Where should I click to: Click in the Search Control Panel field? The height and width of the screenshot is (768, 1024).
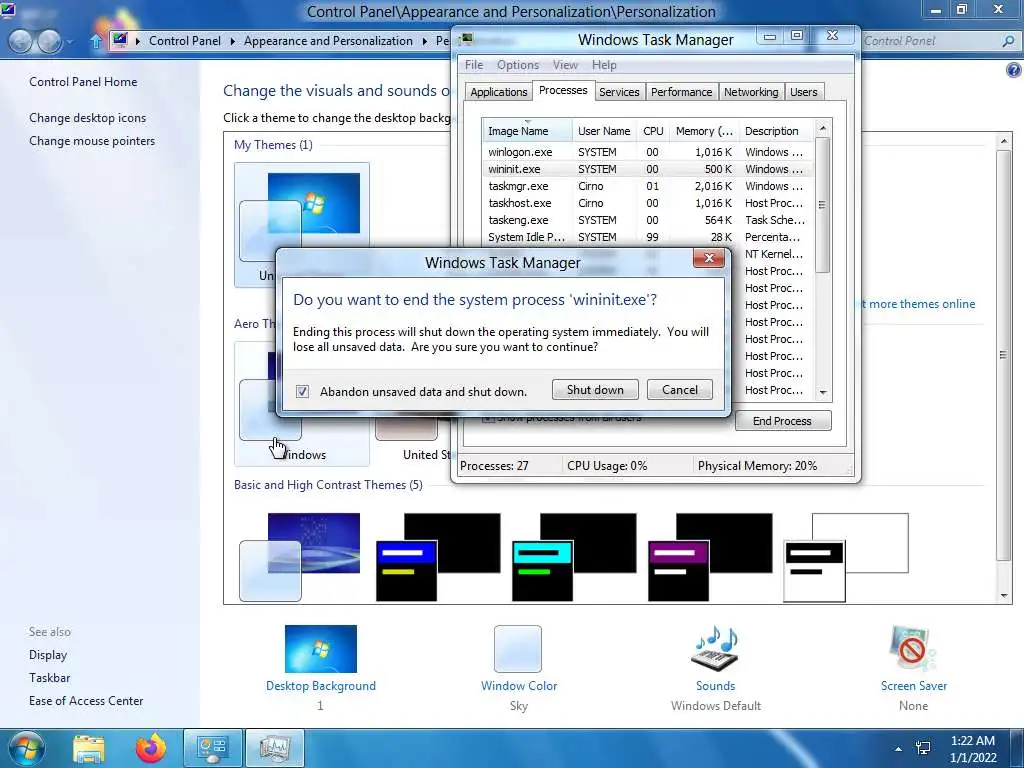pyautogui.click(x=931, y=40)
